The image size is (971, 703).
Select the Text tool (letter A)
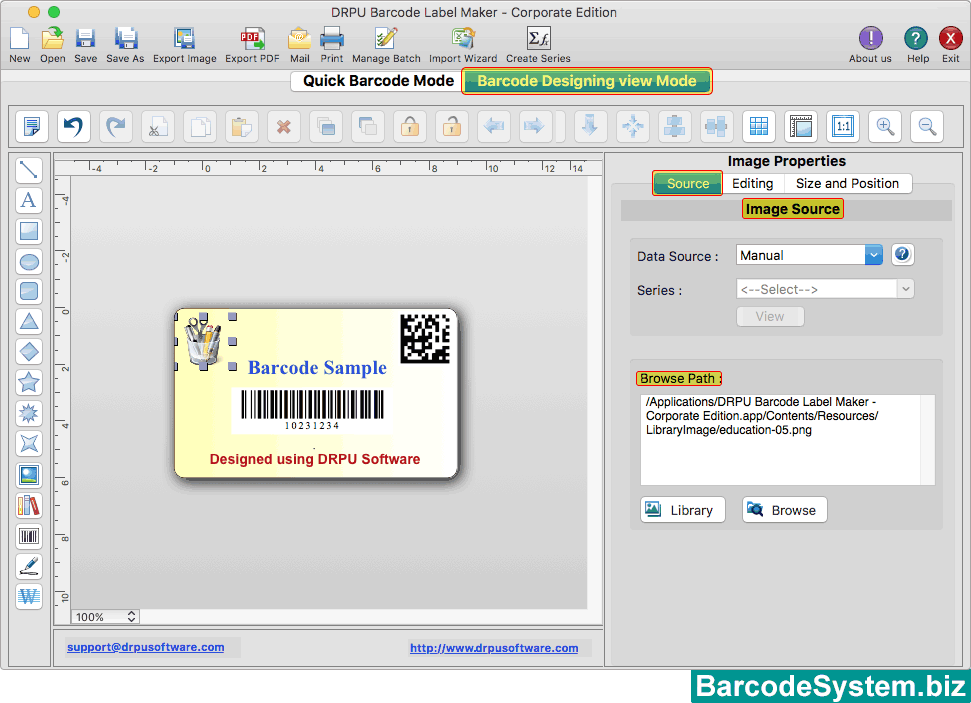pyautogui.click(x=28, y=200)
